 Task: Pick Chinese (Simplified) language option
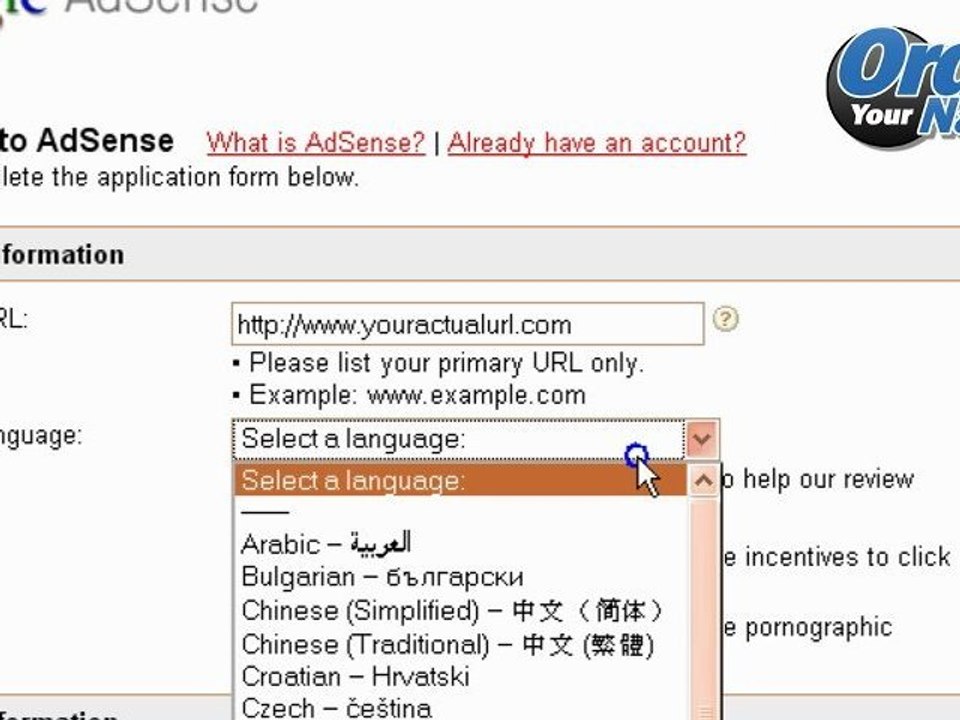point(460,610)
